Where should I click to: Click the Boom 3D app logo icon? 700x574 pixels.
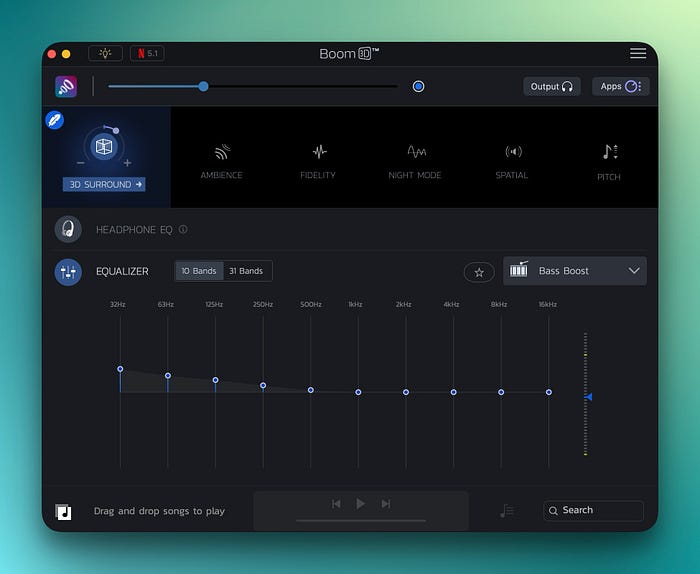(x=66, y=87)
